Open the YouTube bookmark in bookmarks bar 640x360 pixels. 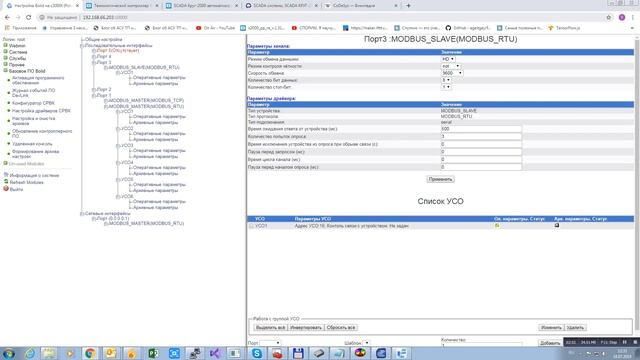215,28
